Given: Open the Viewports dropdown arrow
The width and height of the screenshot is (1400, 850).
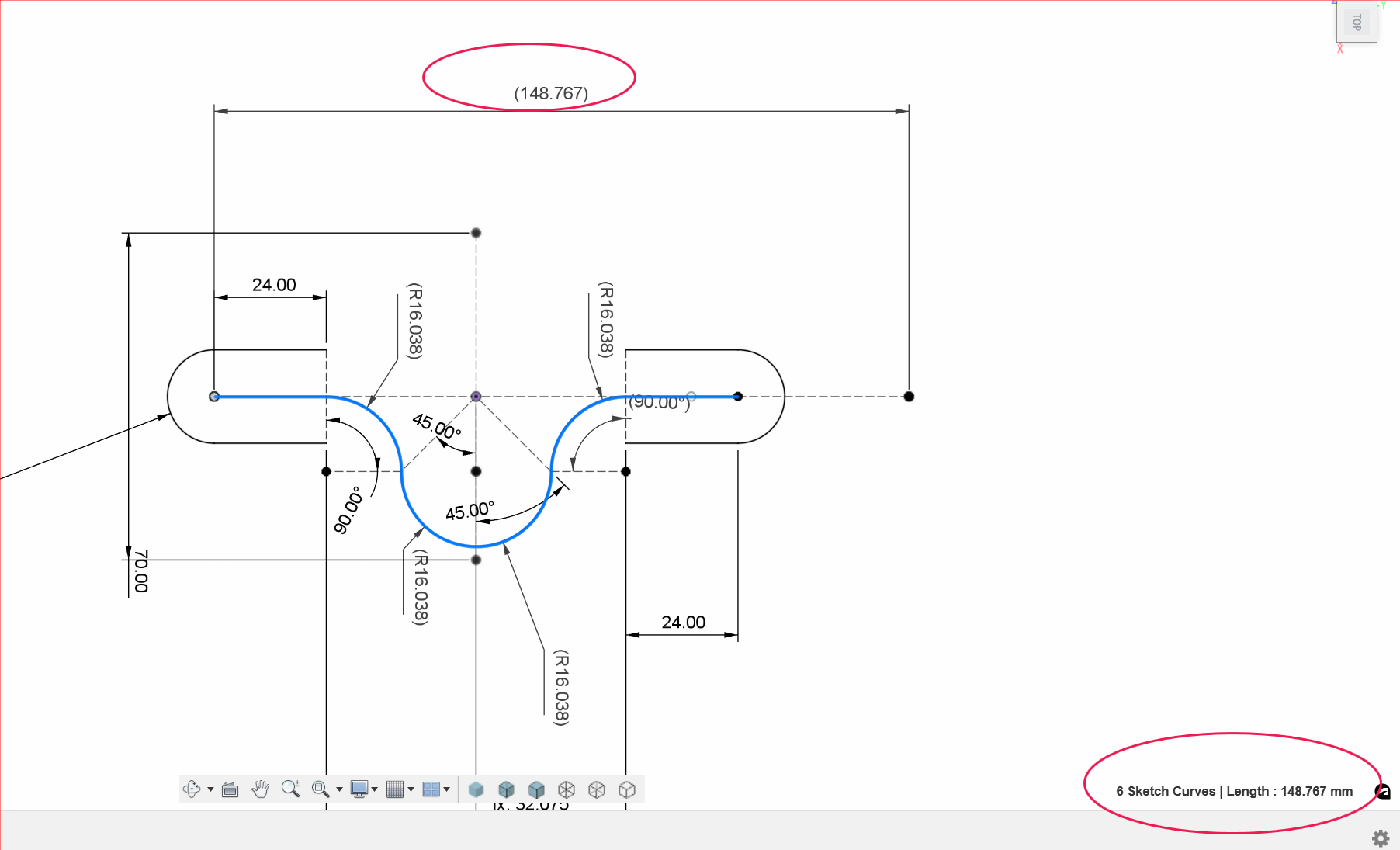Looking at the screenshot, I should click(x=446, y=789).
